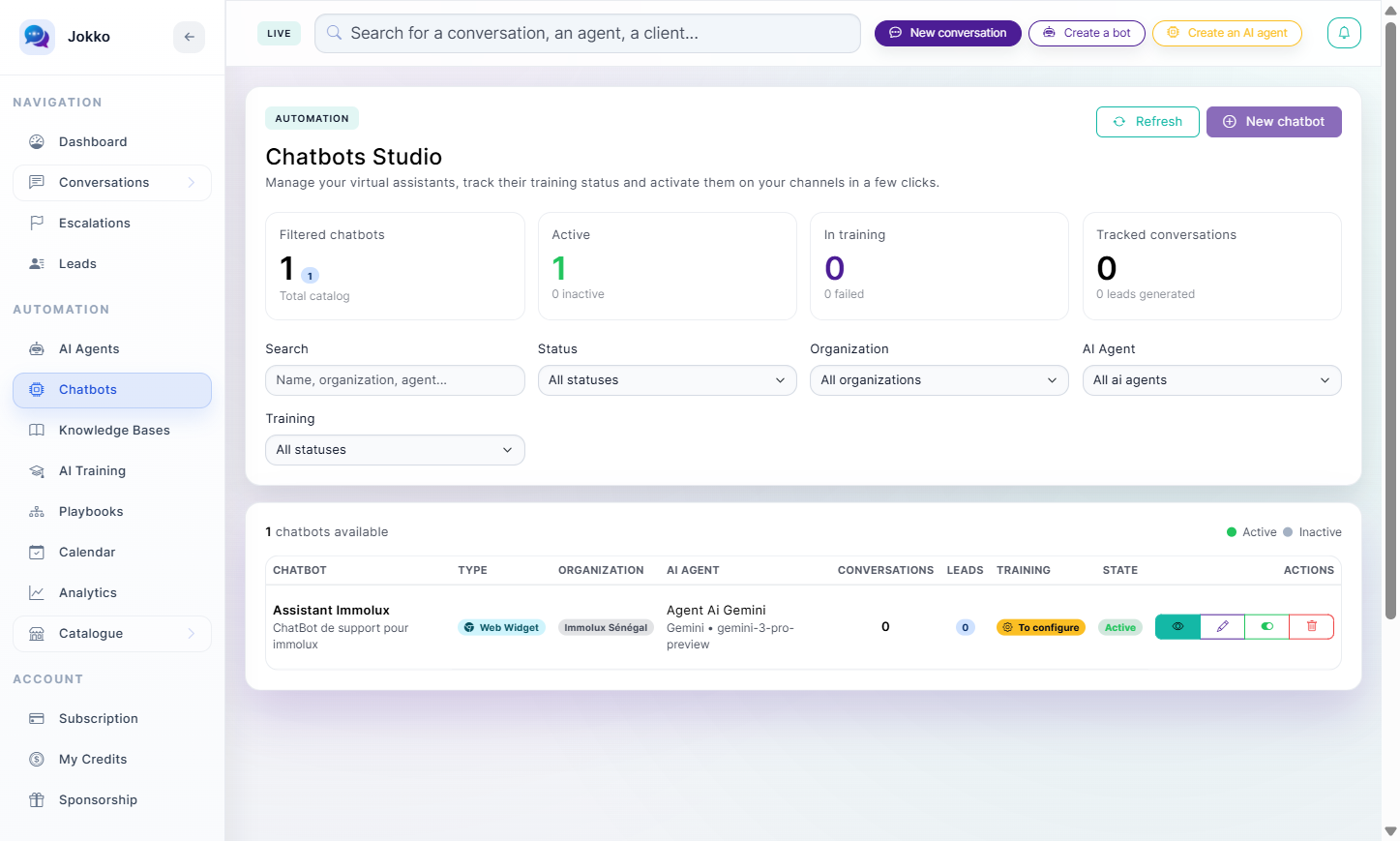
Task: Click the My Credits coin icon
Action: [37, 760]
